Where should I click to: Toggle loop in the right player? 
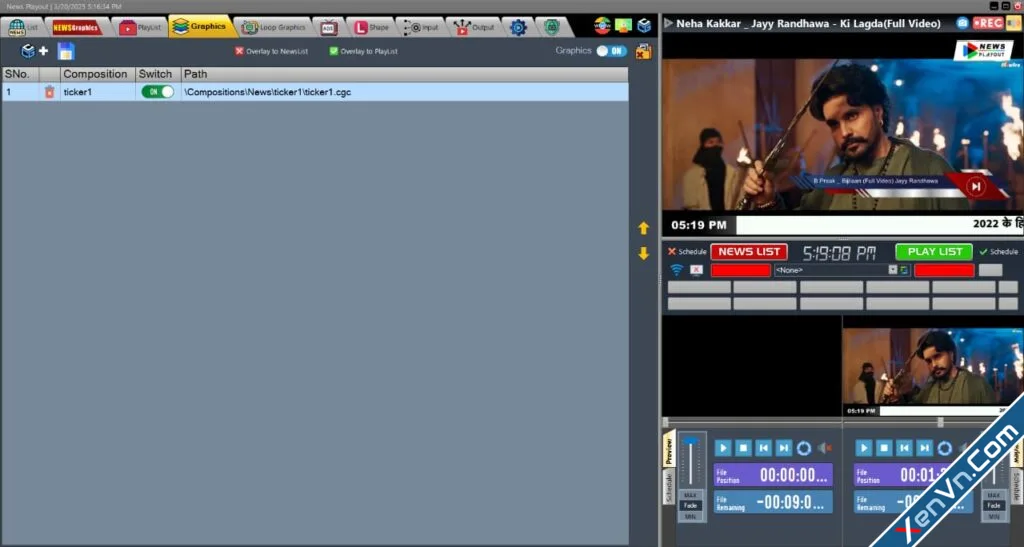click(x=944, y=448)
